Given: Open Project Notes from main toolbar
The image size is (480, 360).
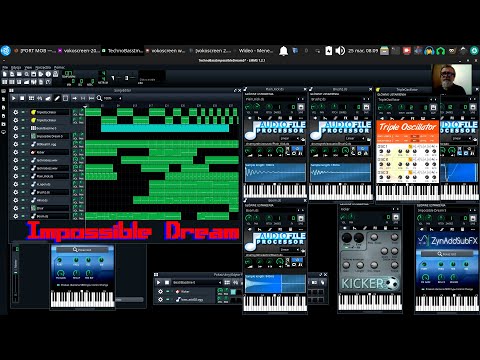Looking at the screenshot, I should coord(41,81).
